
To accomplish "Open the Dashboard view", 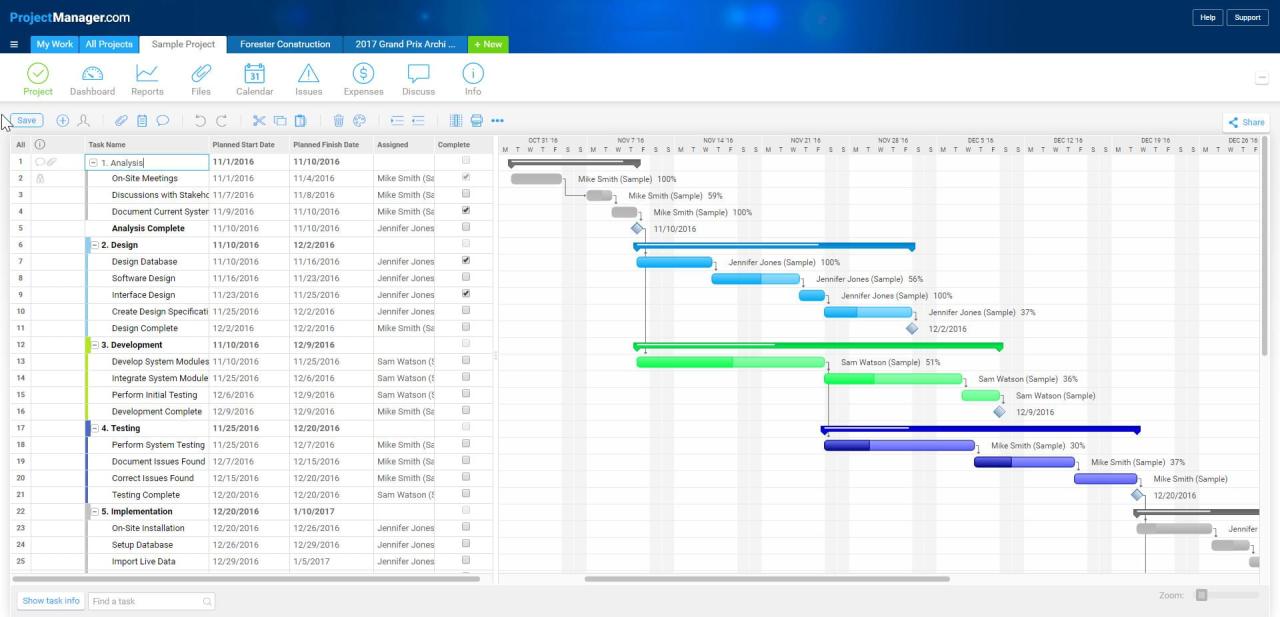I will click(92, 79).
